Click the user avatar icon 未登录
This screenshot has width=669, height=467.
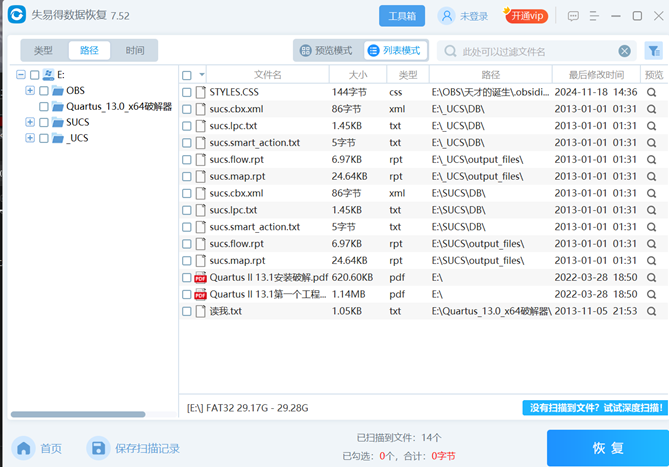click(x=446, y=16)
